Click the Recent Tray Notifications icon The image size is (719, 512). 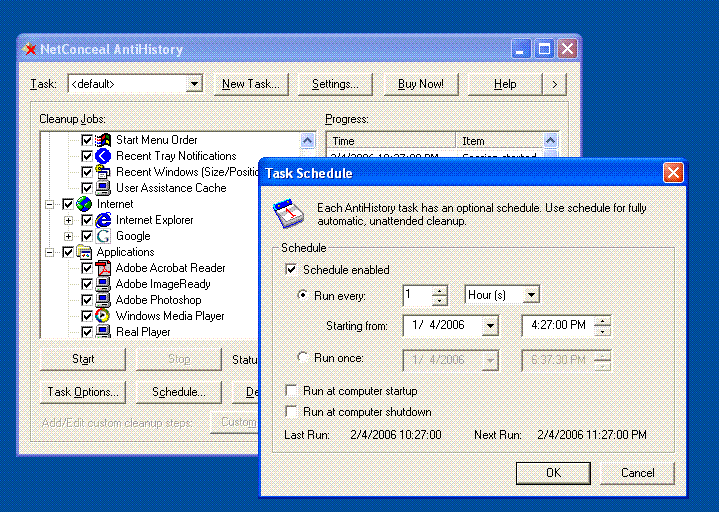103,156
